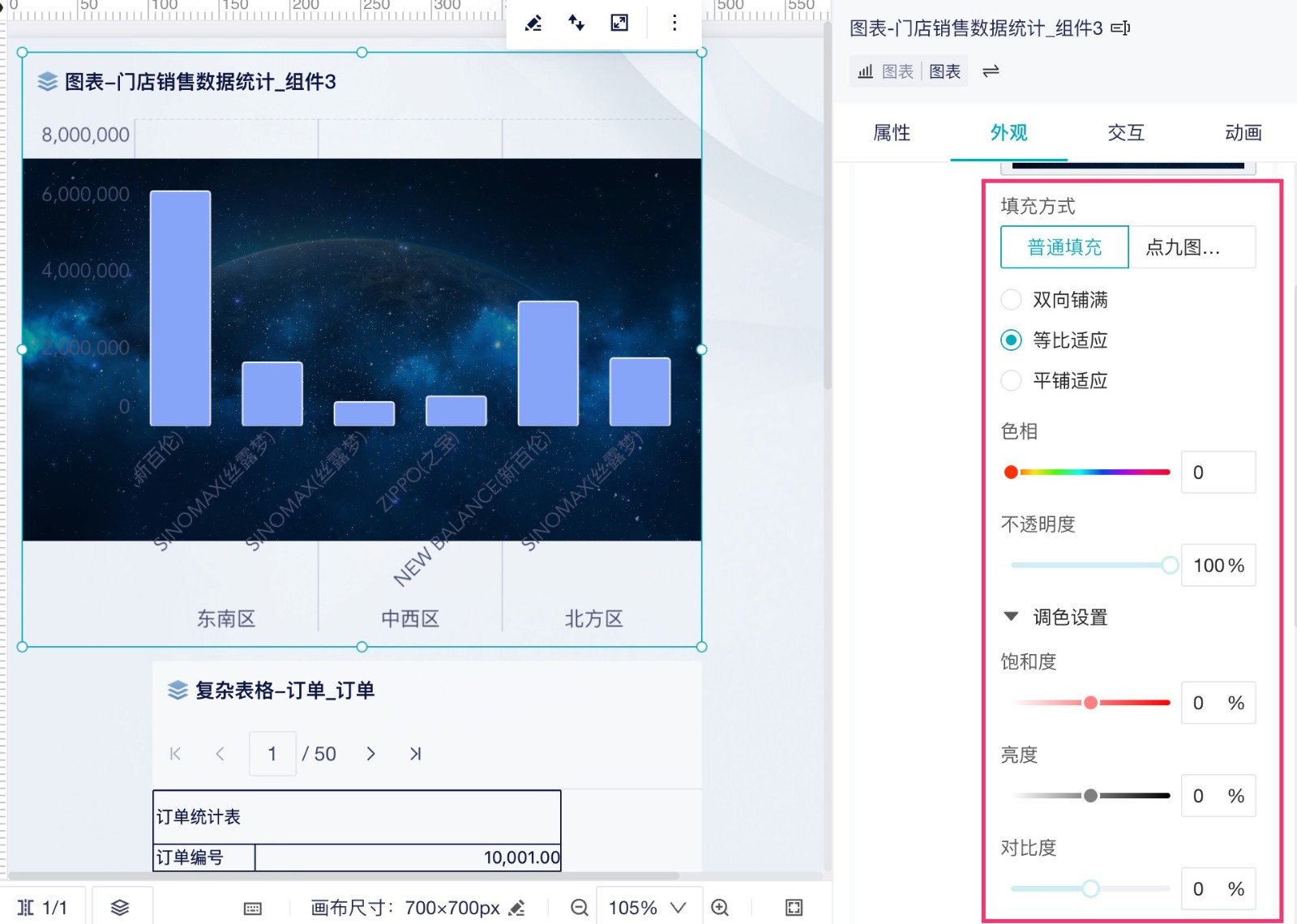Edit canvas size with pencil icon

coord(516,908)
